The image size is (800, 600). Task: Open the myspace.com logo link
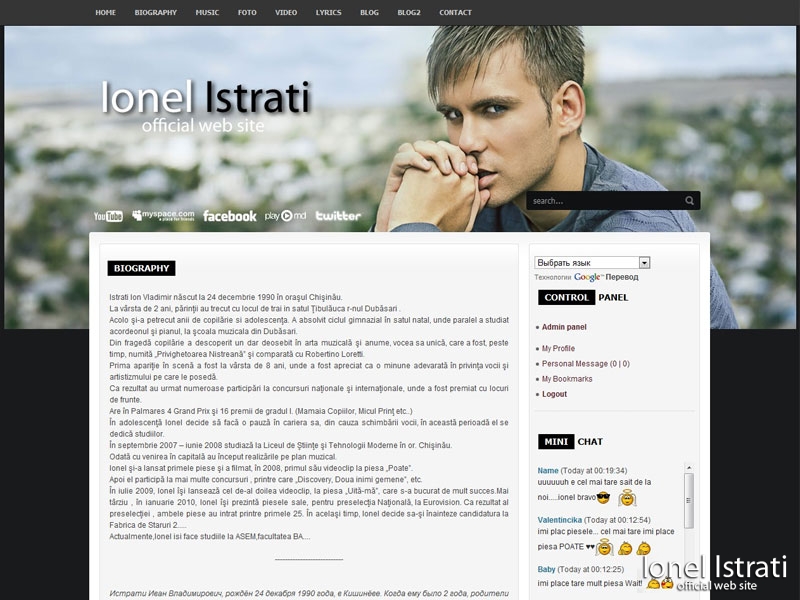coord(163,215)
